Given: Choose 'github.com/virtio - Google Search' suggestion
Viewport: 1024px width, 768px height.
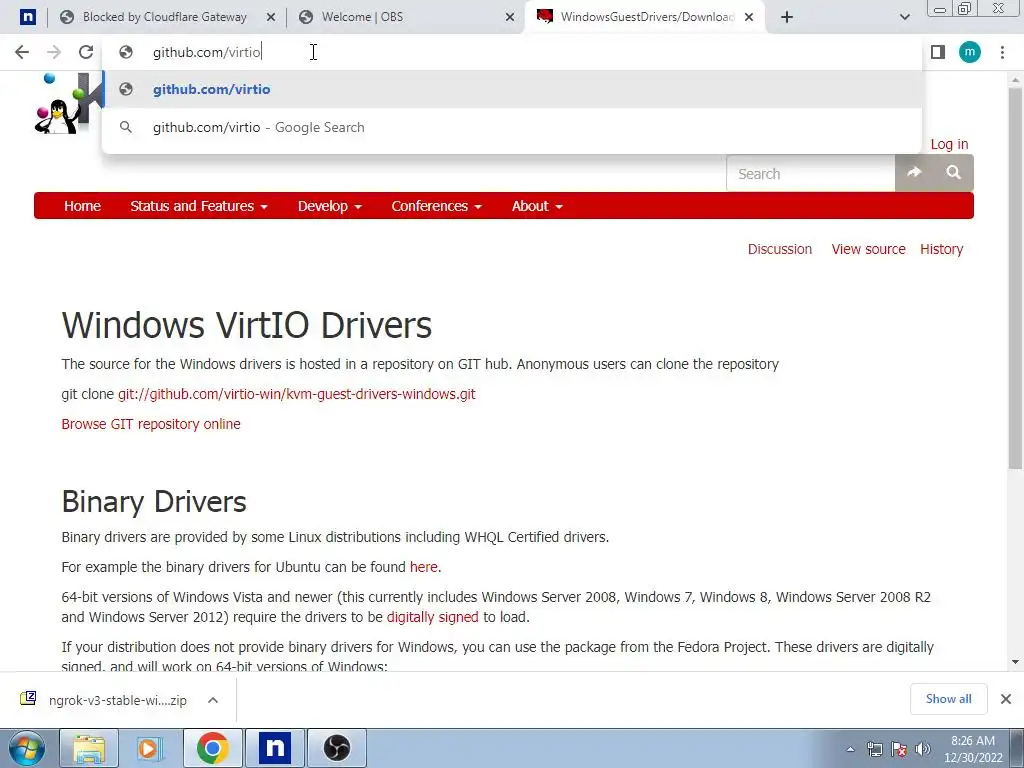Looking at the screenshot, I should [x=512, y=127].
